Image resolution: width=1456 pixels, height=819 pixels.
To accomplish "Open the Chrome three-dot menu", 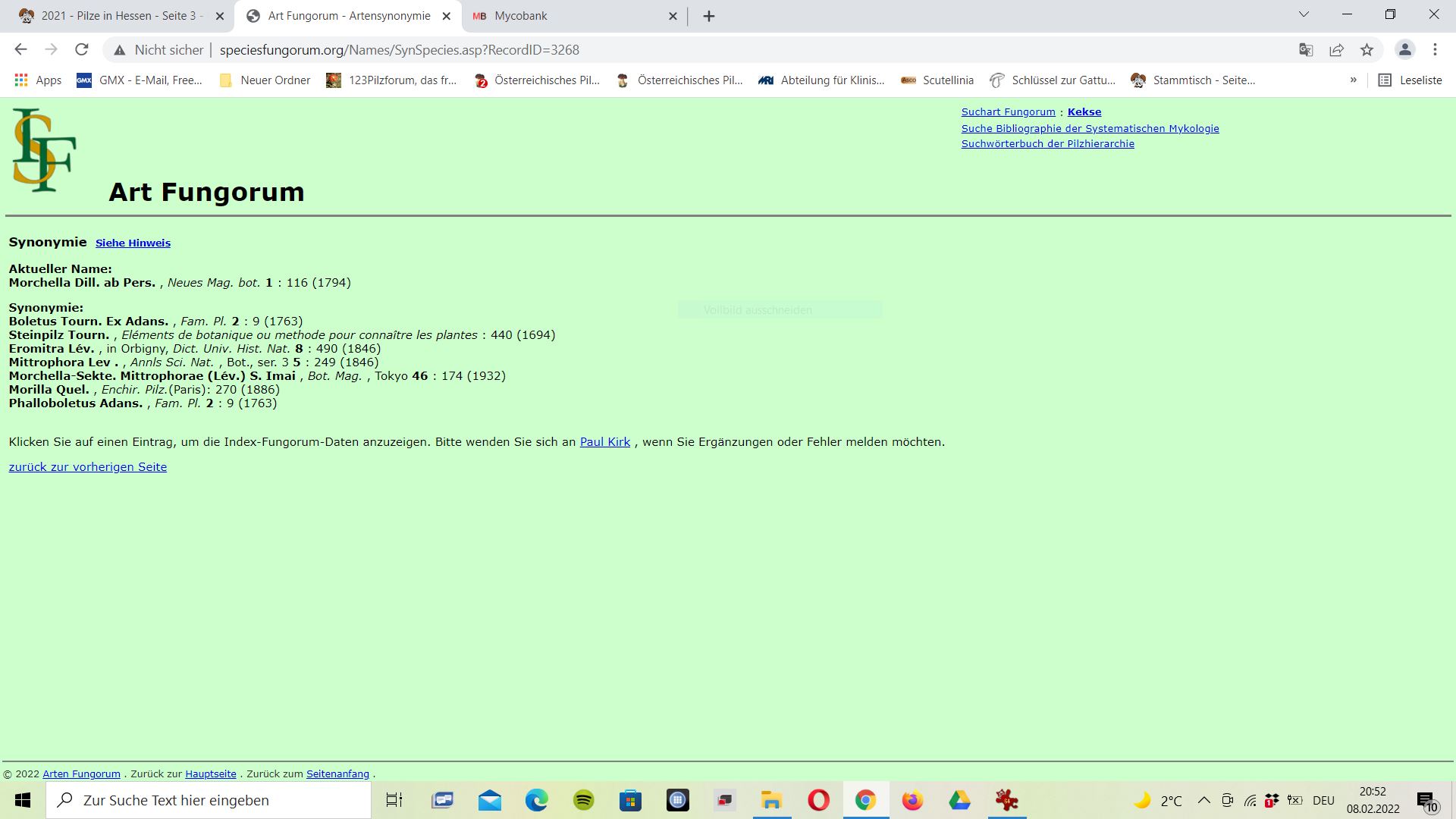I will click(1435, 49).
